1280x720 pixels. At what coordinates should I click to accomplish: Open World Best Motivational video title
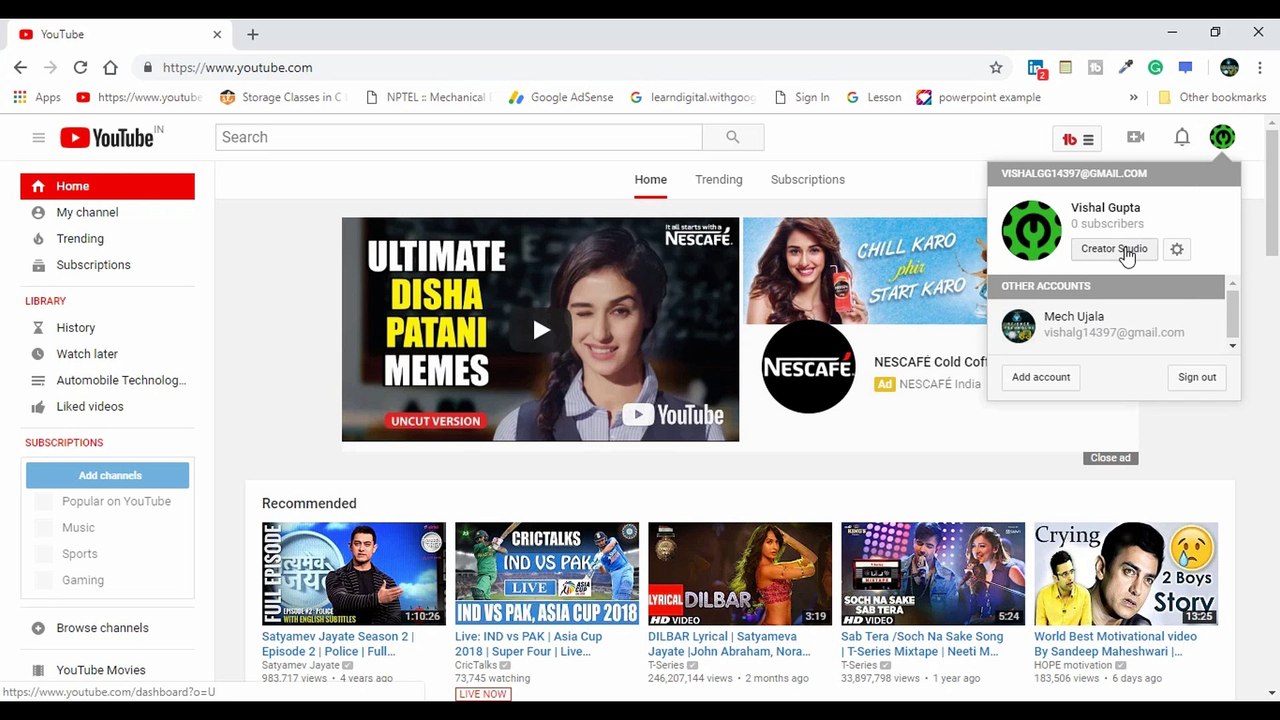pos(1115,643)
